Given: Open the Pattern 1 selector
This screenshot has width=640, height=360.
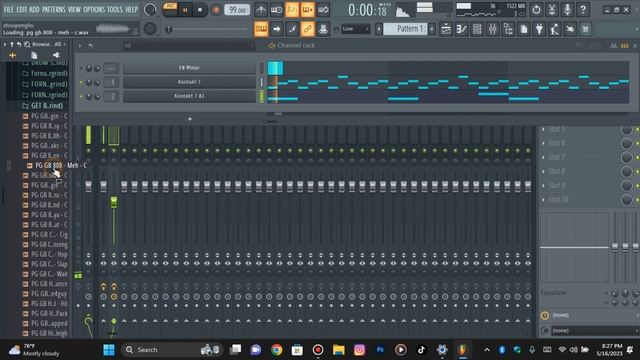Looking at the screenshot, I should tap(405, 29).
